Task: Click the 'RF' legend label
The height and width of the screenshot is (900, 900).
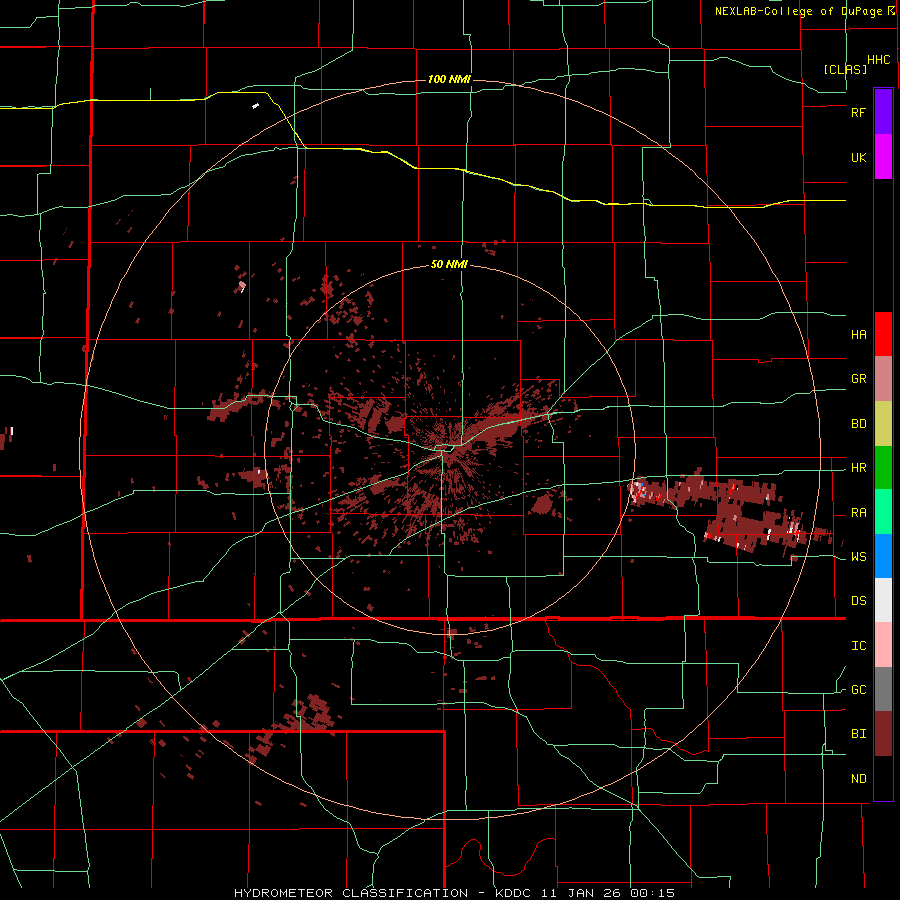Action: click(859, 112)
